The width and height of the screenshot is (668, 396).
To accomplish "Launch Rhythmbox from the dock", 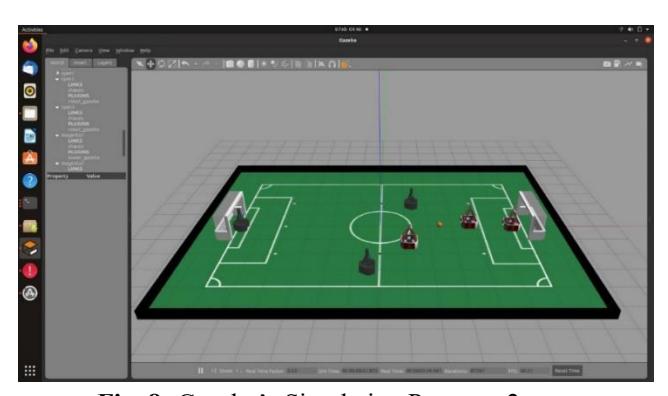I will point(30,91).
